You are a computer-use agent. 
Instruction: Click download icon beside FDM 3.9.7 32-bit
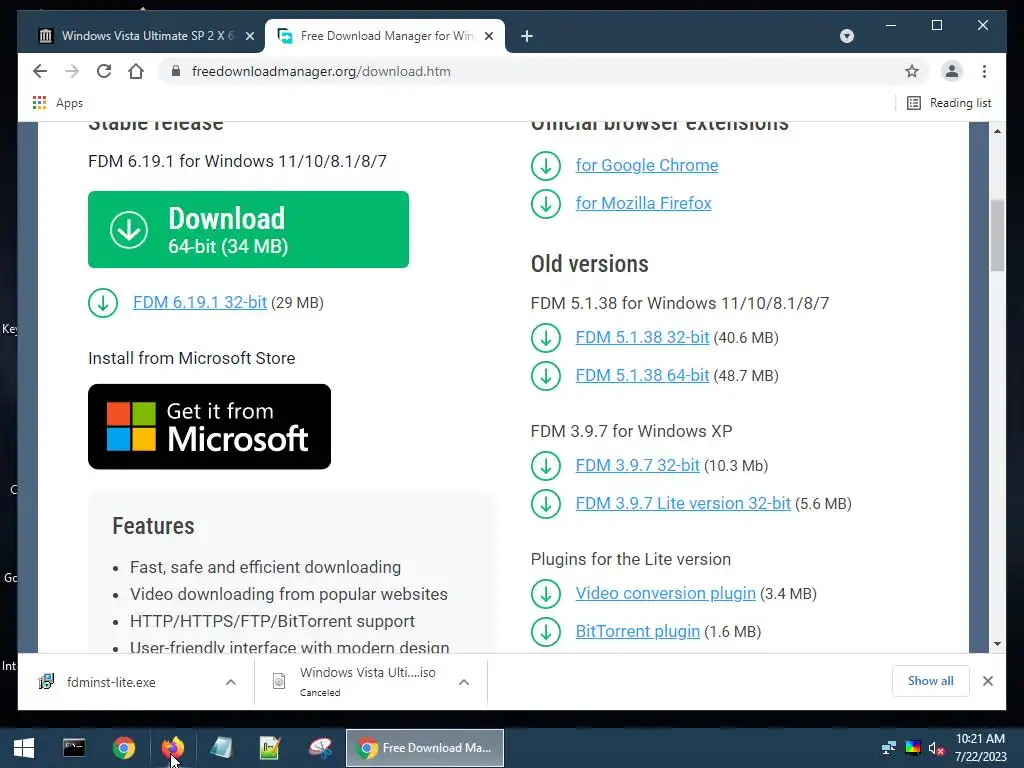tap(546, 466)
